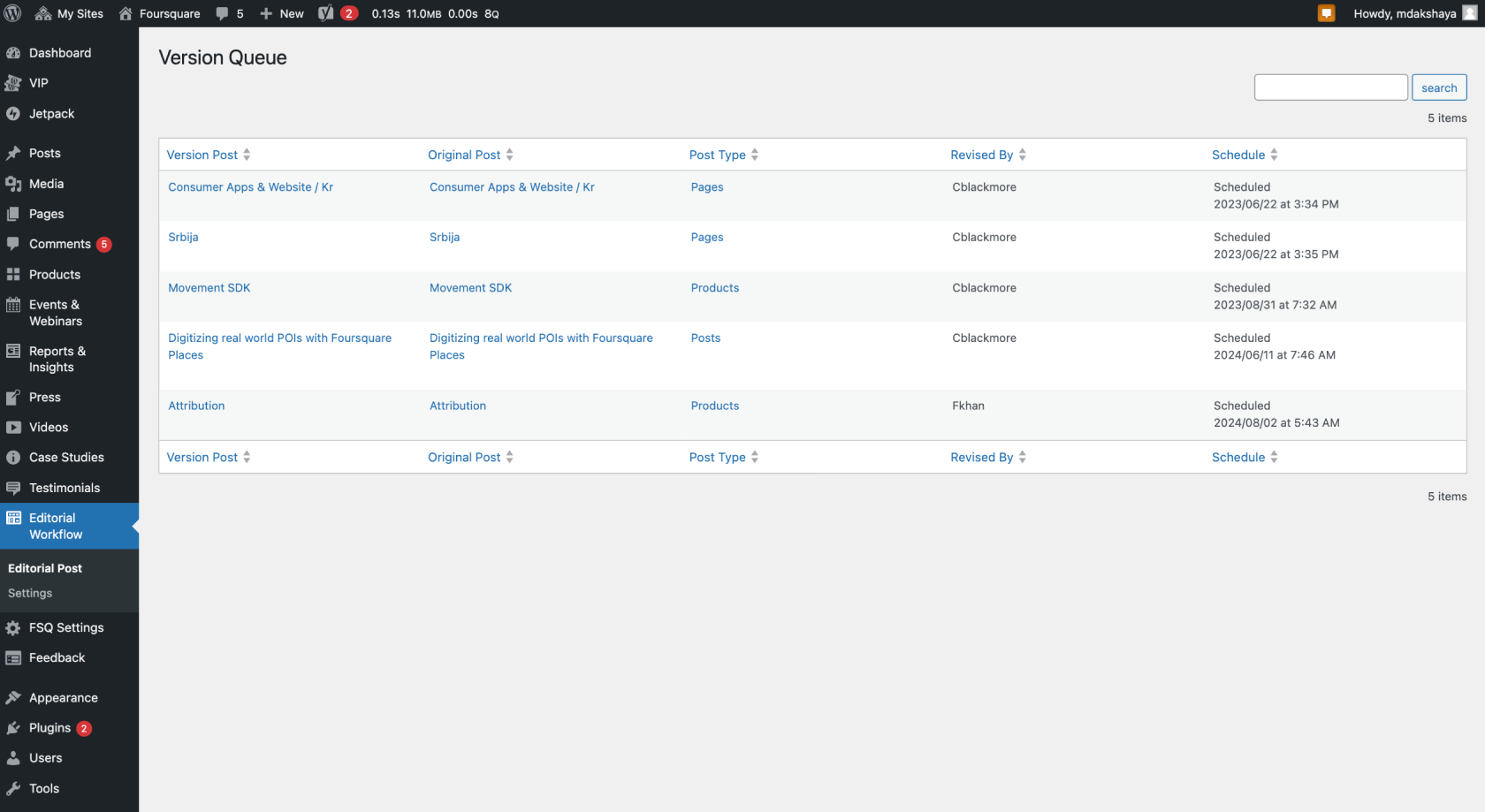The width and height of the screenshot is (1485, 812).
Task: Open the Yoast SEO icon in admin bar
Action: pos(326,13)
